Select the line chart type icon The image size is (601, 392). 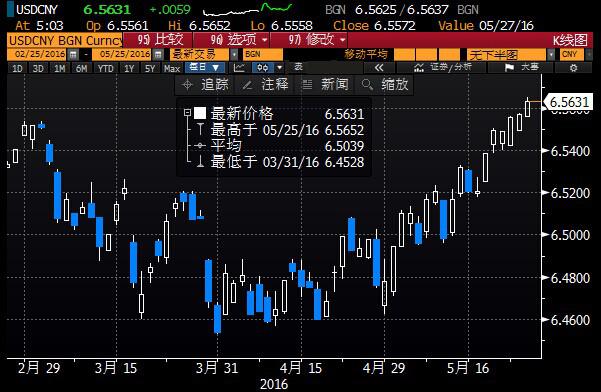point(239,68)
